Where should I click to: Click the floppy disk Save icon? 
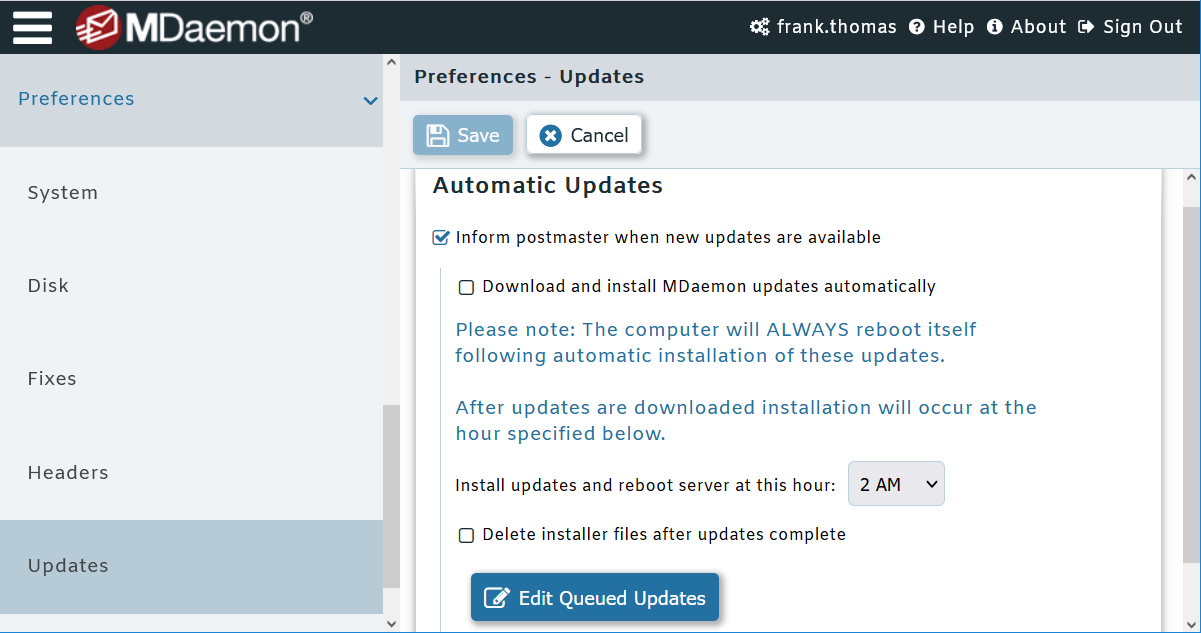tap(440, 134)
